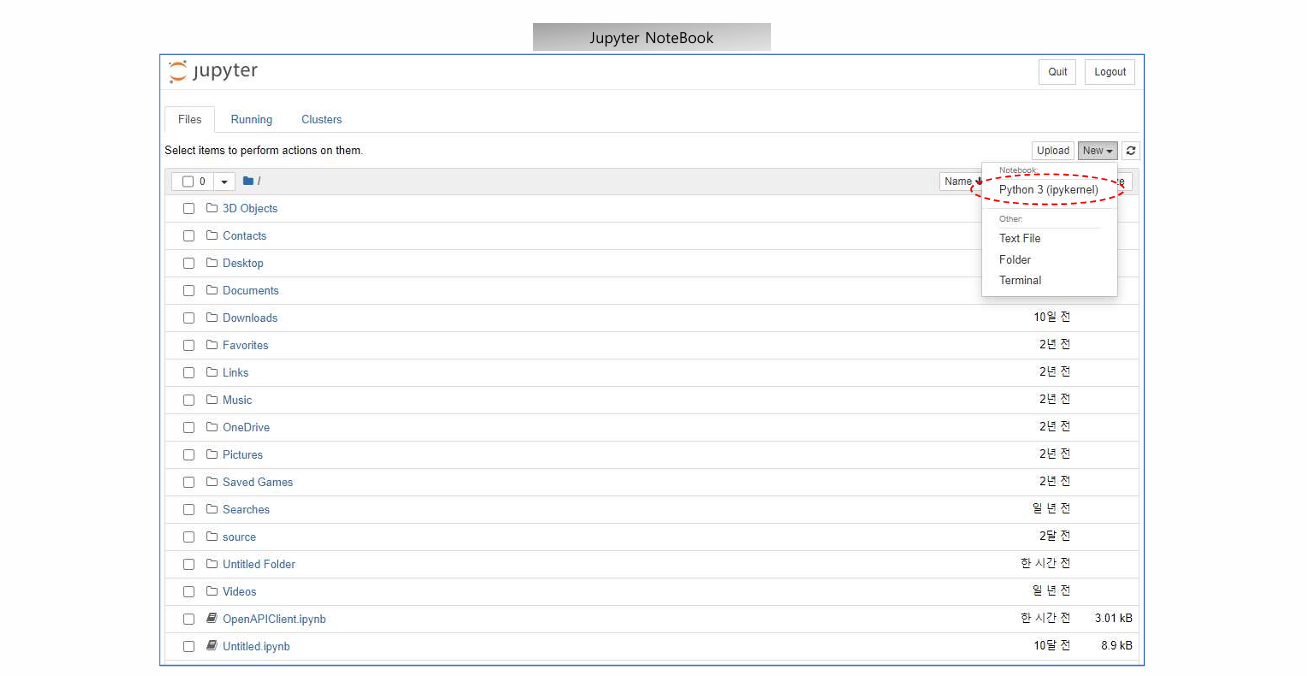Click the '10달 전' modified time for Untitled.ipynb
This screenshot has width=1307, height=676.
[1052, 646]
